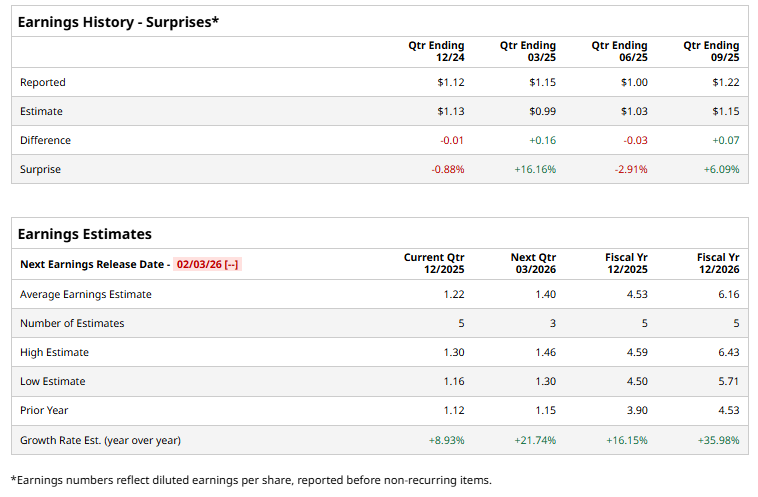Click the 6.43 high estimate value
Viewport: 758px width, 497px height.
[727, 352]
